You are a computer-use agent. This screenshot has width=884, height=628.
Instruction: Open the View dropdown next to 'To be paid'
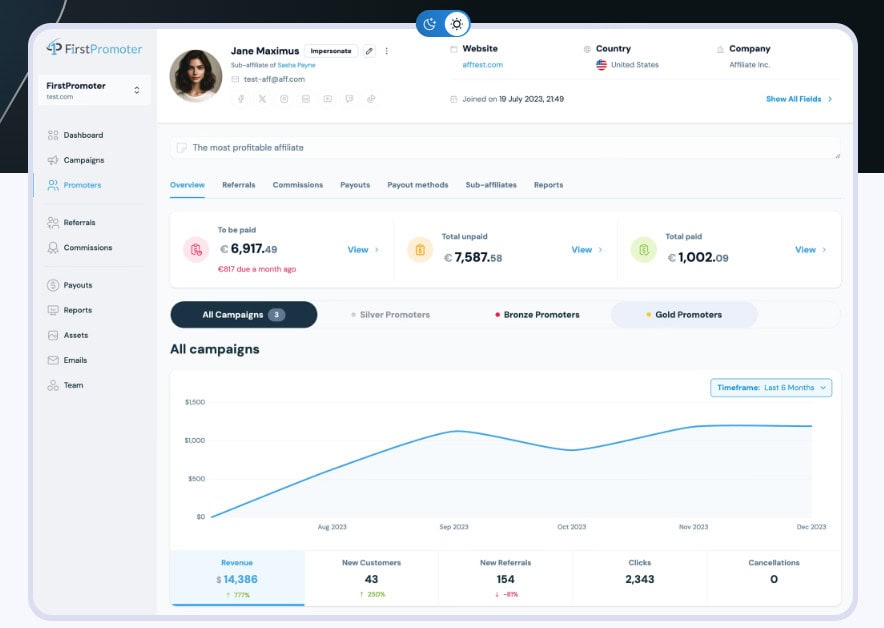(361, 250)
